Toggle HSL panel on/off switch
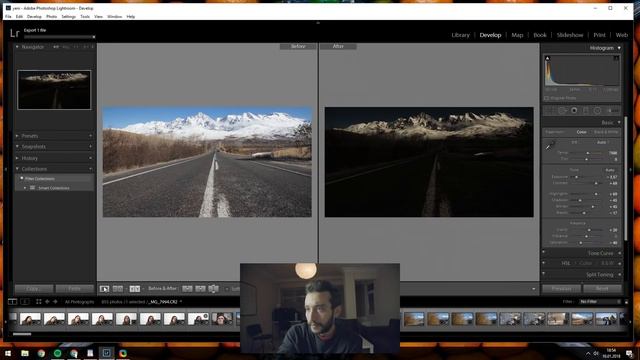Image resolution: width=640 pixels, height=360 pixels. (544, 262)
